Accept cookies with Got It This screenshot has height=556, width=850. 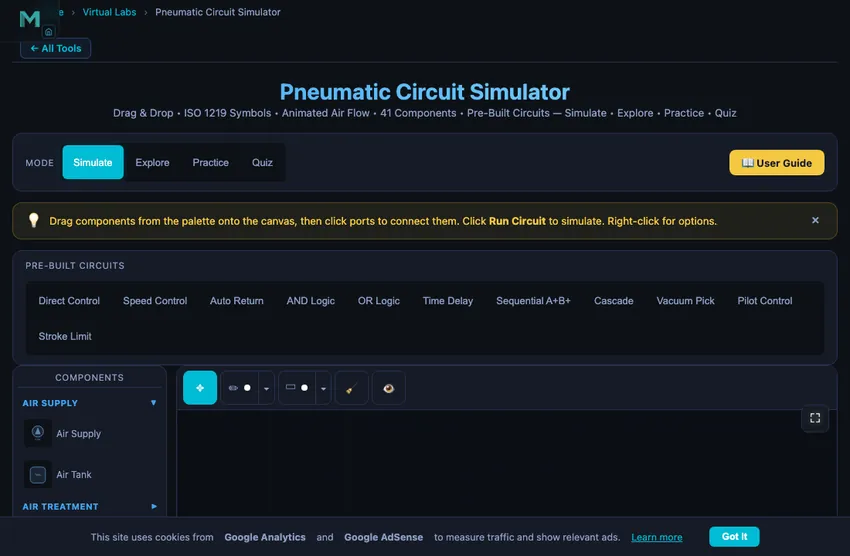734,536
